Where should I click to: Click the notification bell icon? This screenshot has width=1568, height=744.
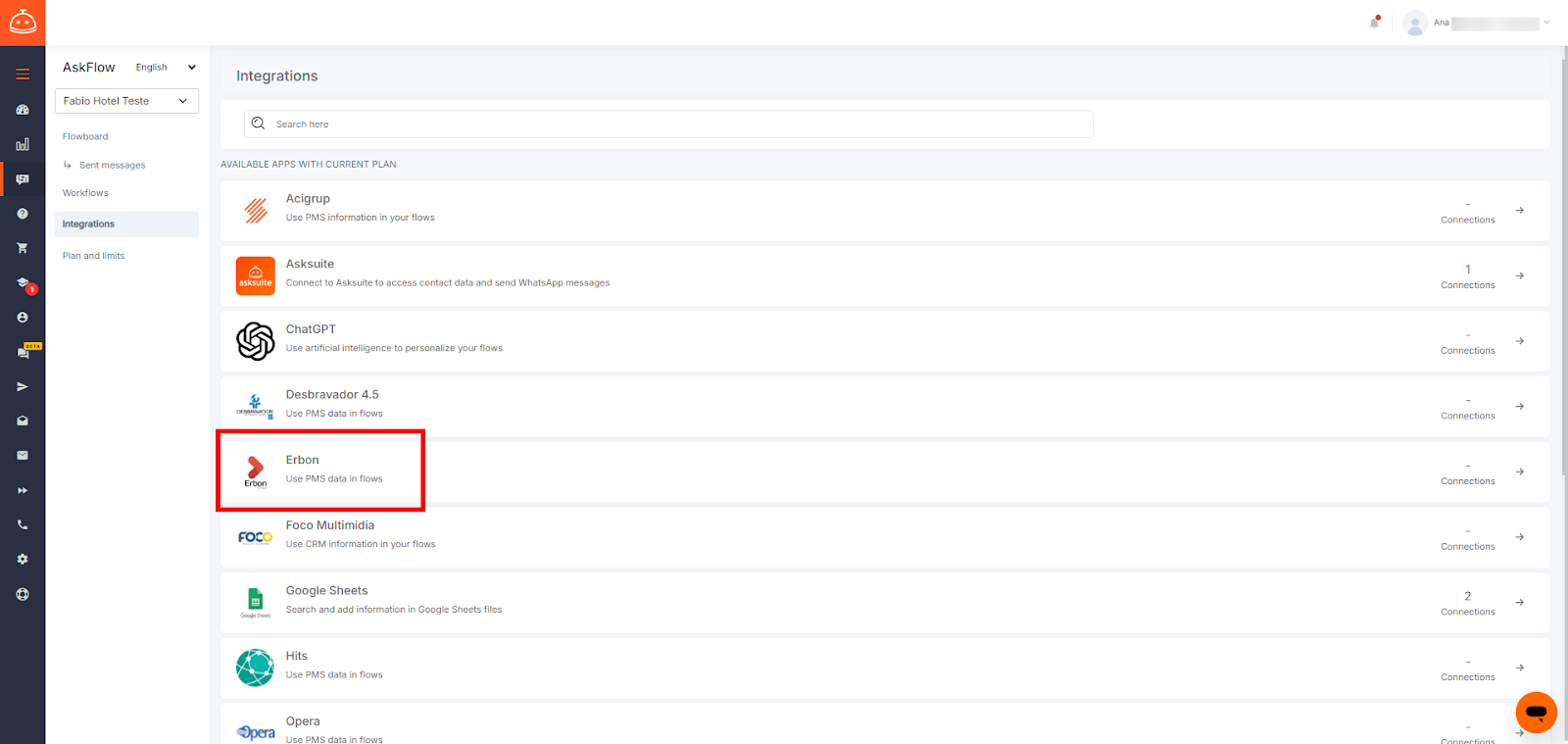(1375, 22)
